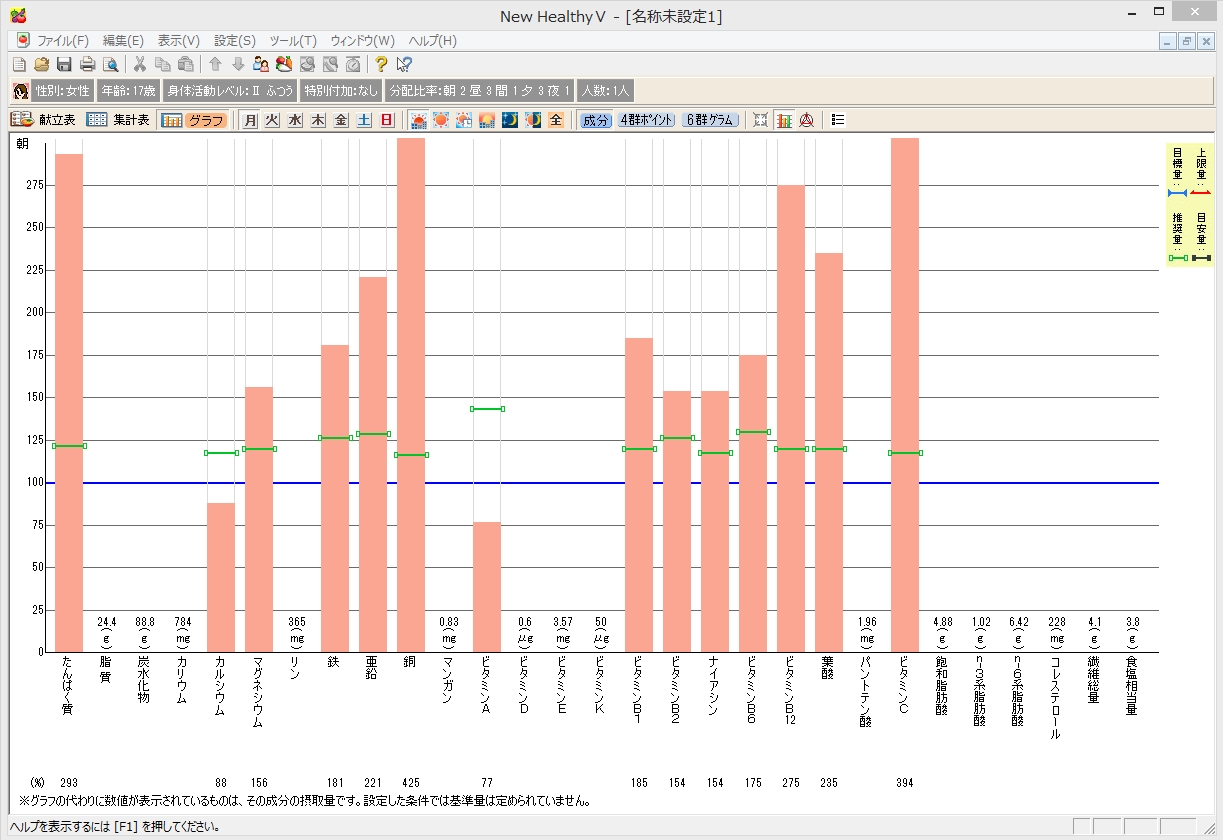Click the 4群ポイント button
The height and width of the screenshot is (840, 1223).
[646, 120]
